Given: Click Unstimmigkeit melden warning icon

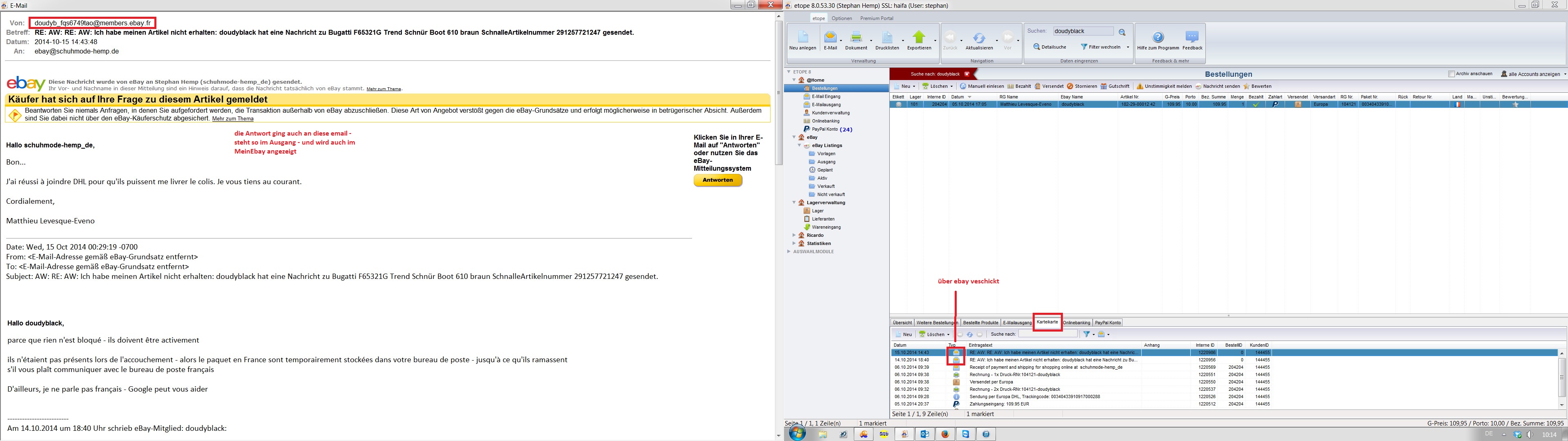Looking at the screenshot, I should click(1140, 87).
